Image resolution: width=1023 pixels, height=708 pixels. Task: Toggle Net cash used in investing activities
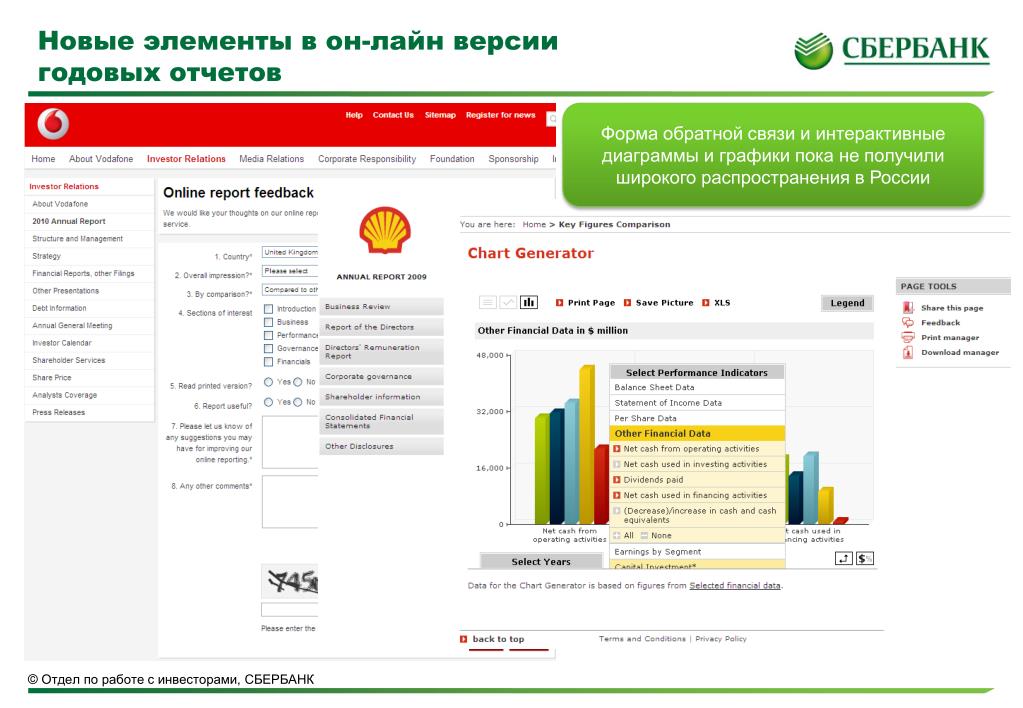pyautogui.click(x=617, y=464)
